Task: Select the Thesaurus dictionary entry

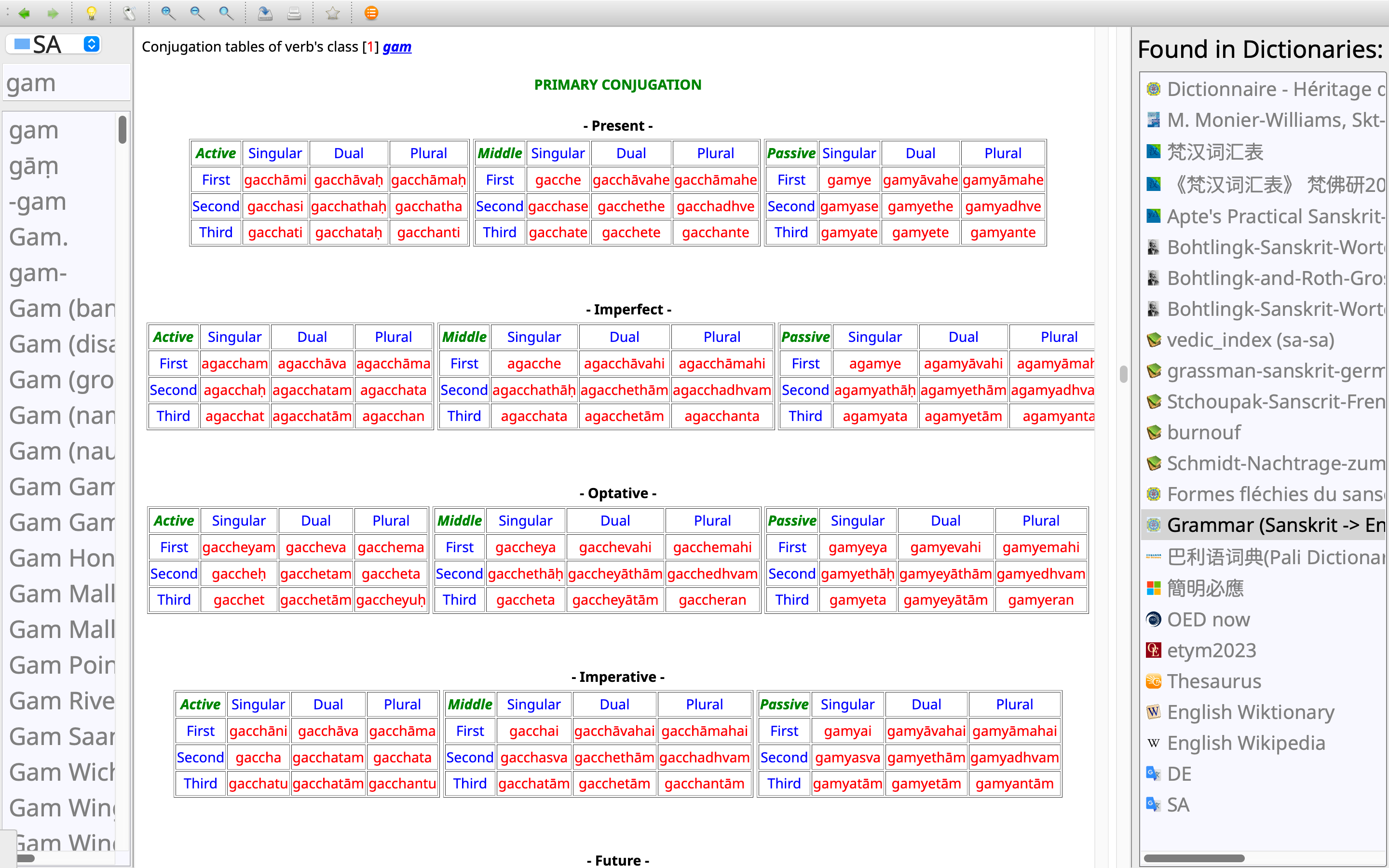Action: 1263,681
